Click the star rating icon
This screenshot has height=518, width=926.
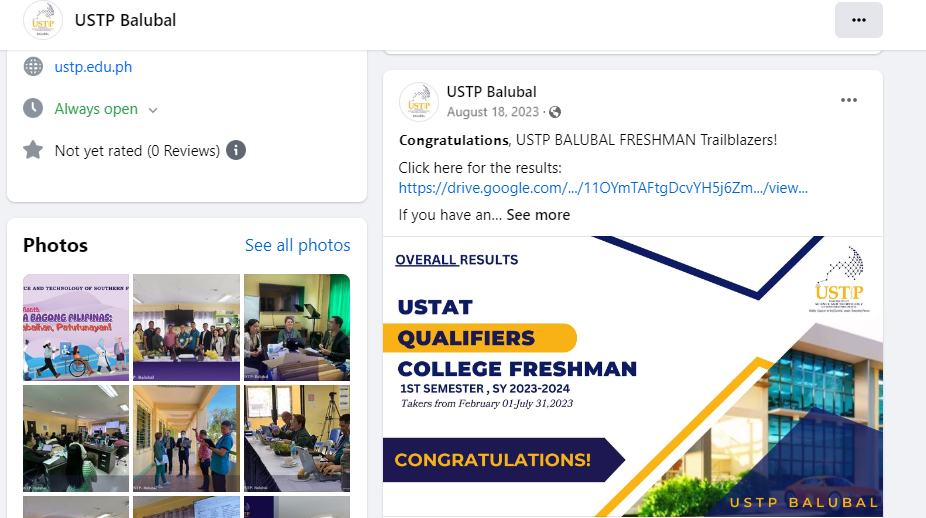33,150
